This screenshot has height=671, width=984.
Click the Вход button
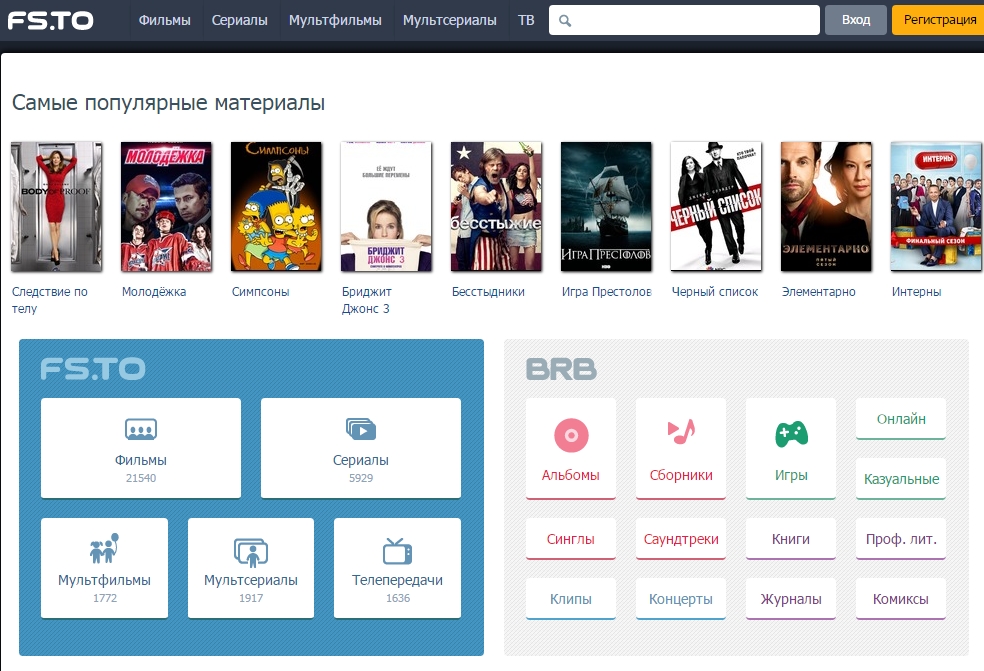(856, 20)
